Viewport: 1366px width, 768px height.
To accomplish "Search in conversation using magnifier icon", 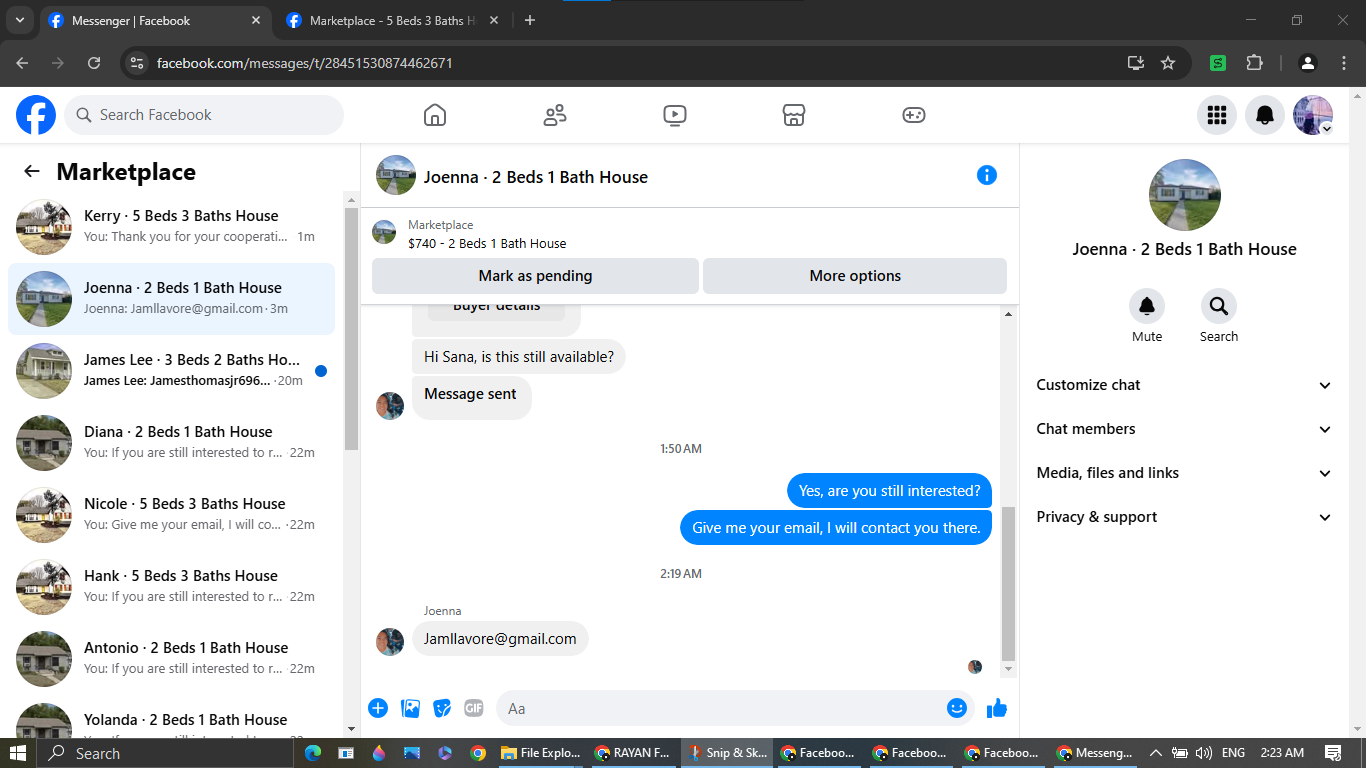I will [x=1219, y=306].
